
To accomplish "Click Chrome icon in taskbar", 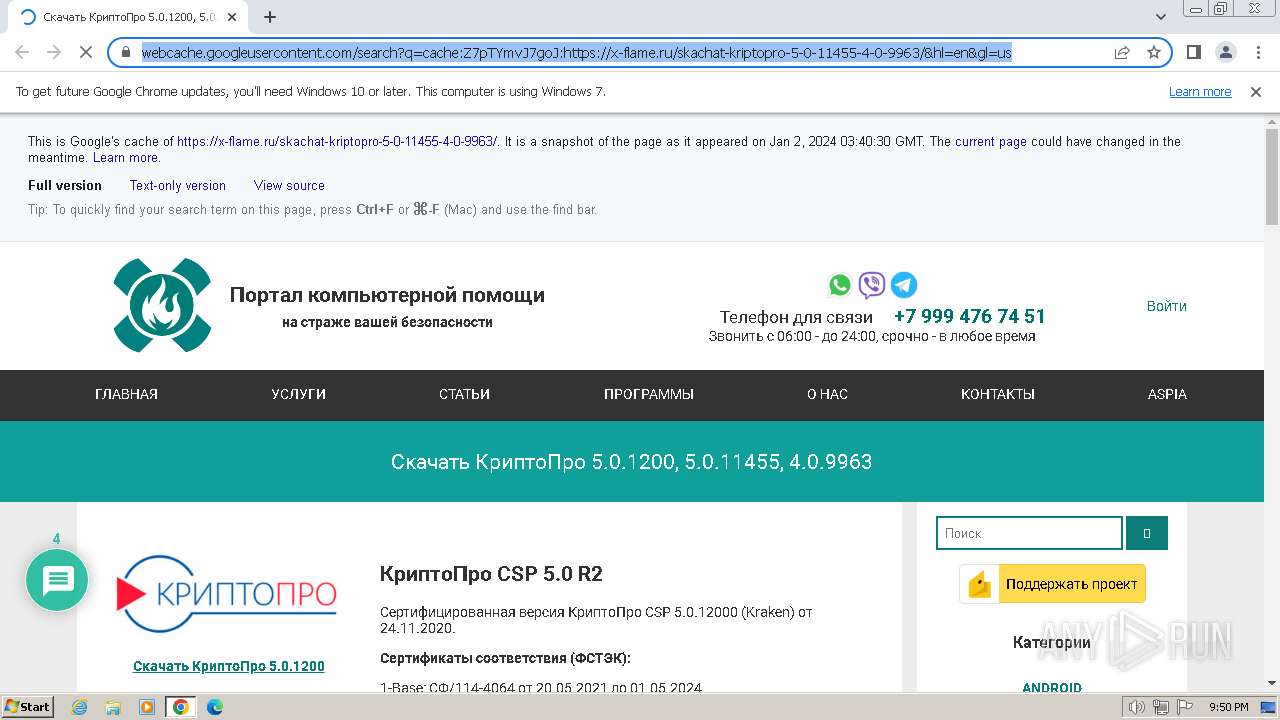I will (x=180, y=707).
